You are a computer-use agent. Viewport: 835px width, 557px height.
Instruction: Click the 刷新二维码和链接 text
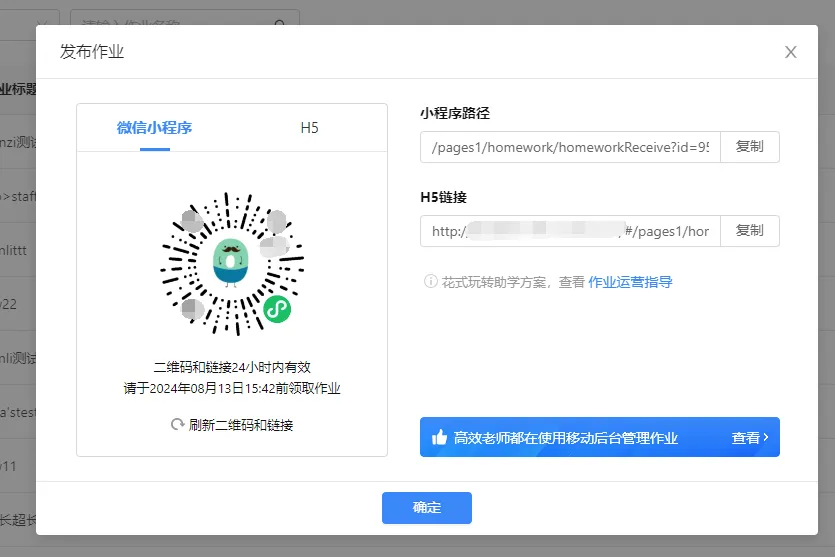(241, 425)
